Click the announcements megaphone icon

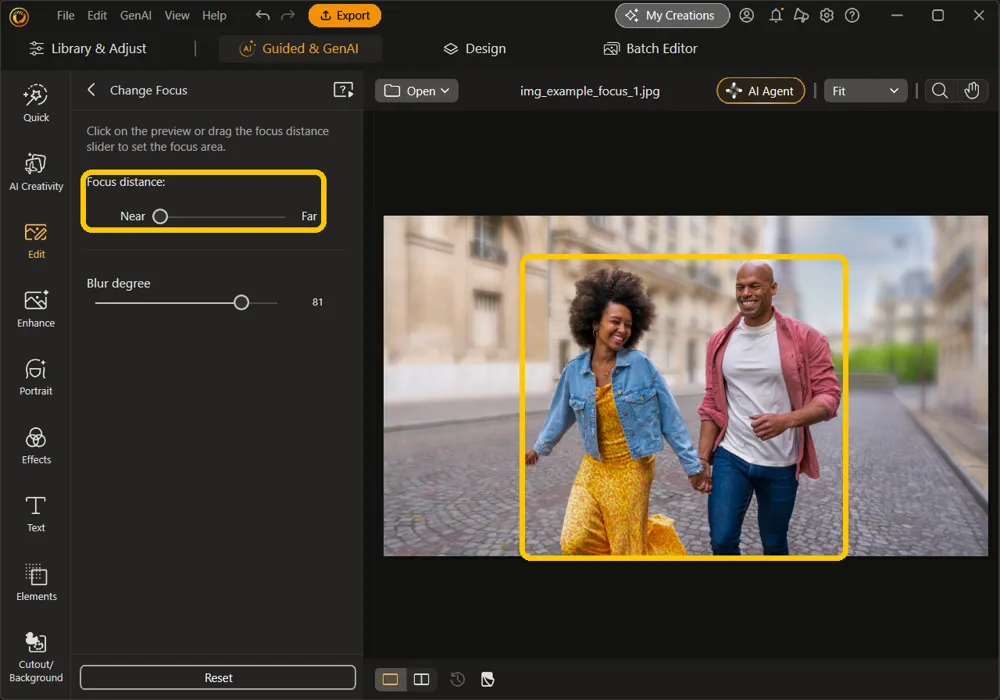coord(801,15)
